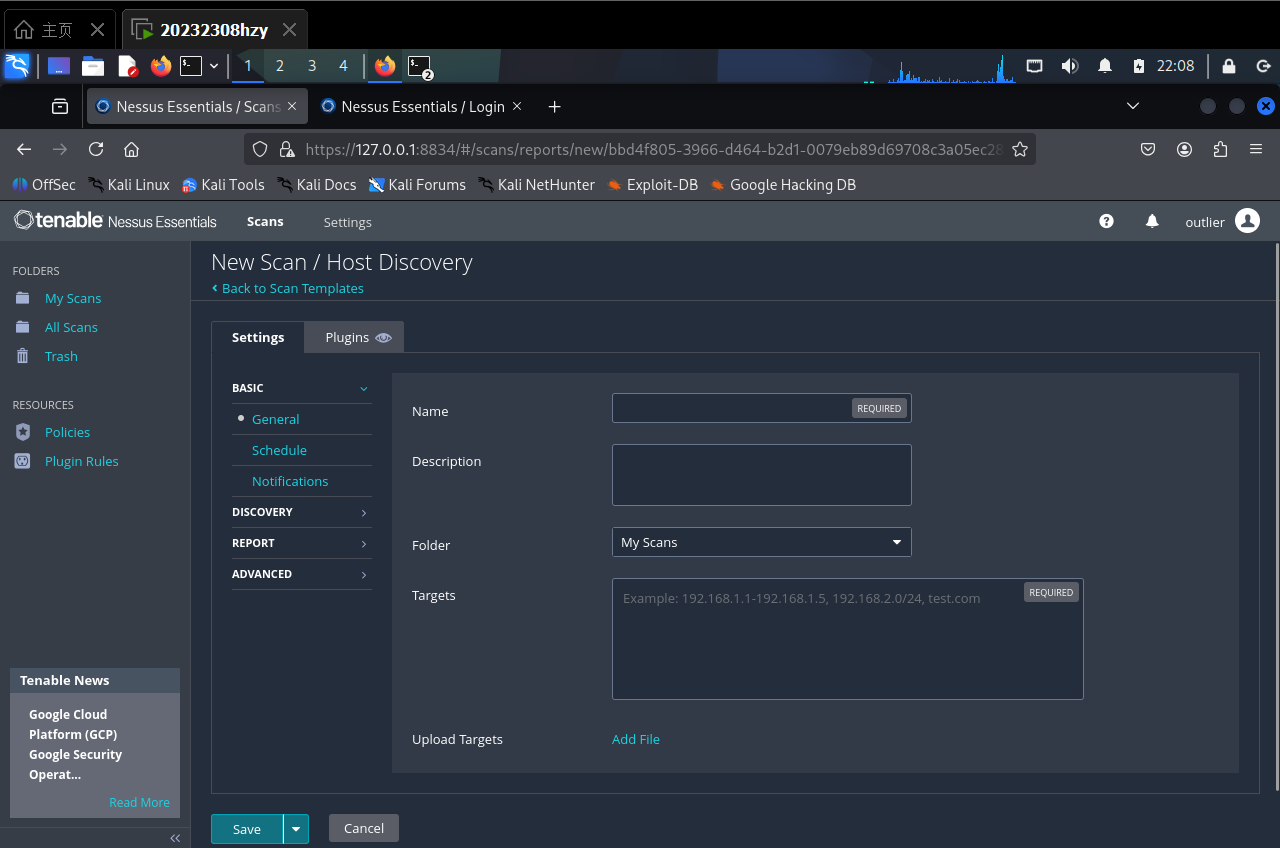This screenshot has width=1280, height=848.
Task: Open the Trash folder
Action: 61,356
